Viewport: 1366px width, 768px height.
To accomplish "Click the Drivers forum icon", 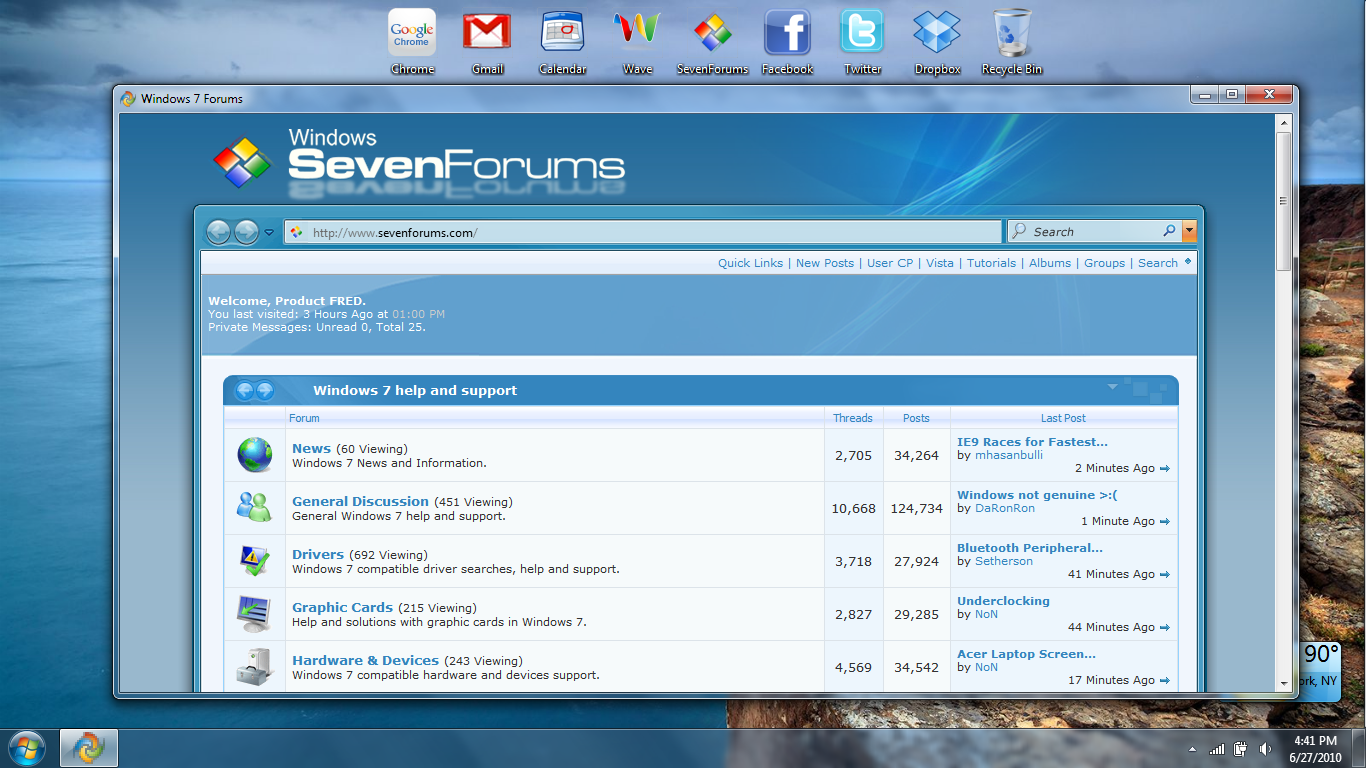I will point(254,560).
